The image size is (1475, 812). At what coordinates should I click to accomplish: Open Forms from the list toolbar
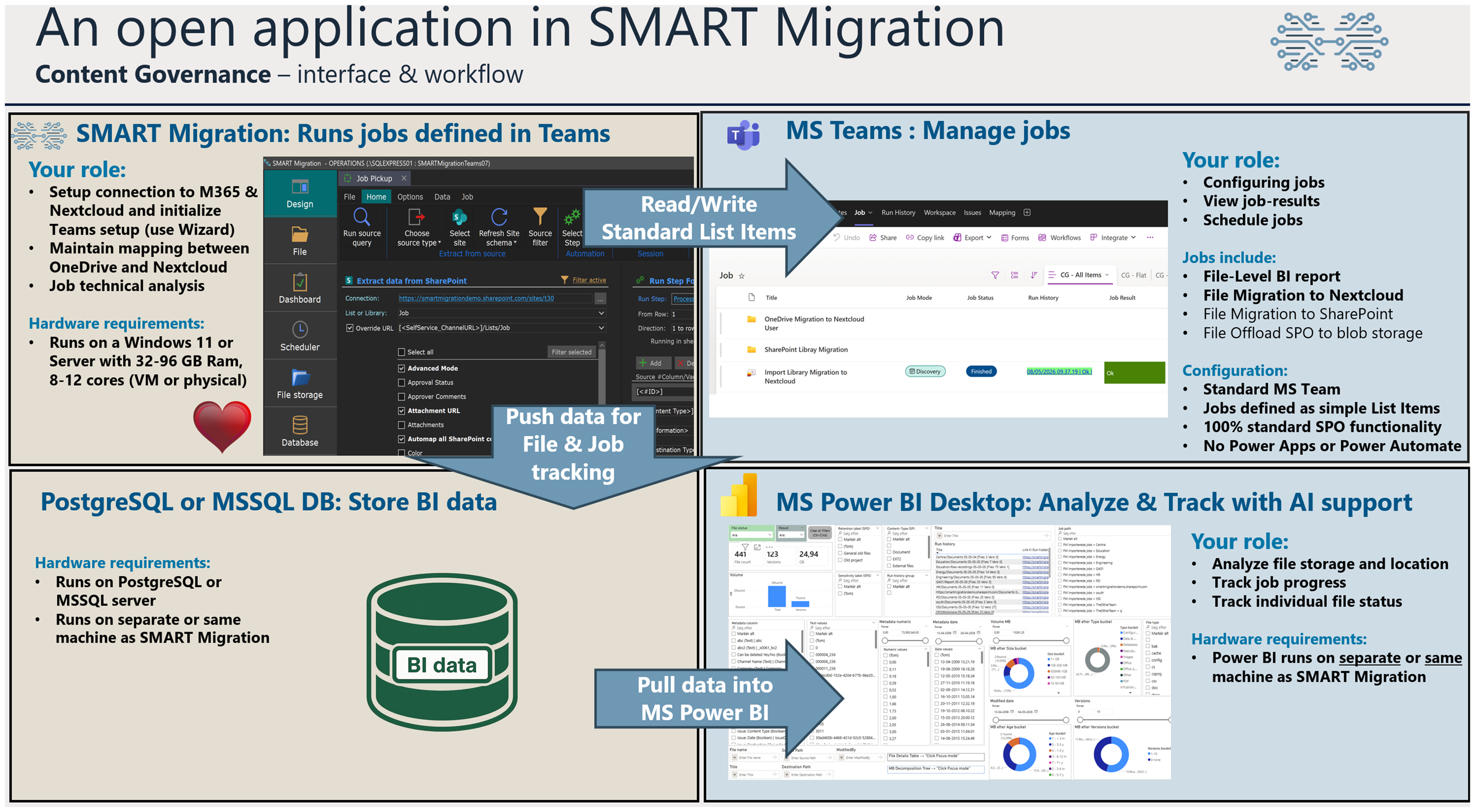[x=1015, y=237]
